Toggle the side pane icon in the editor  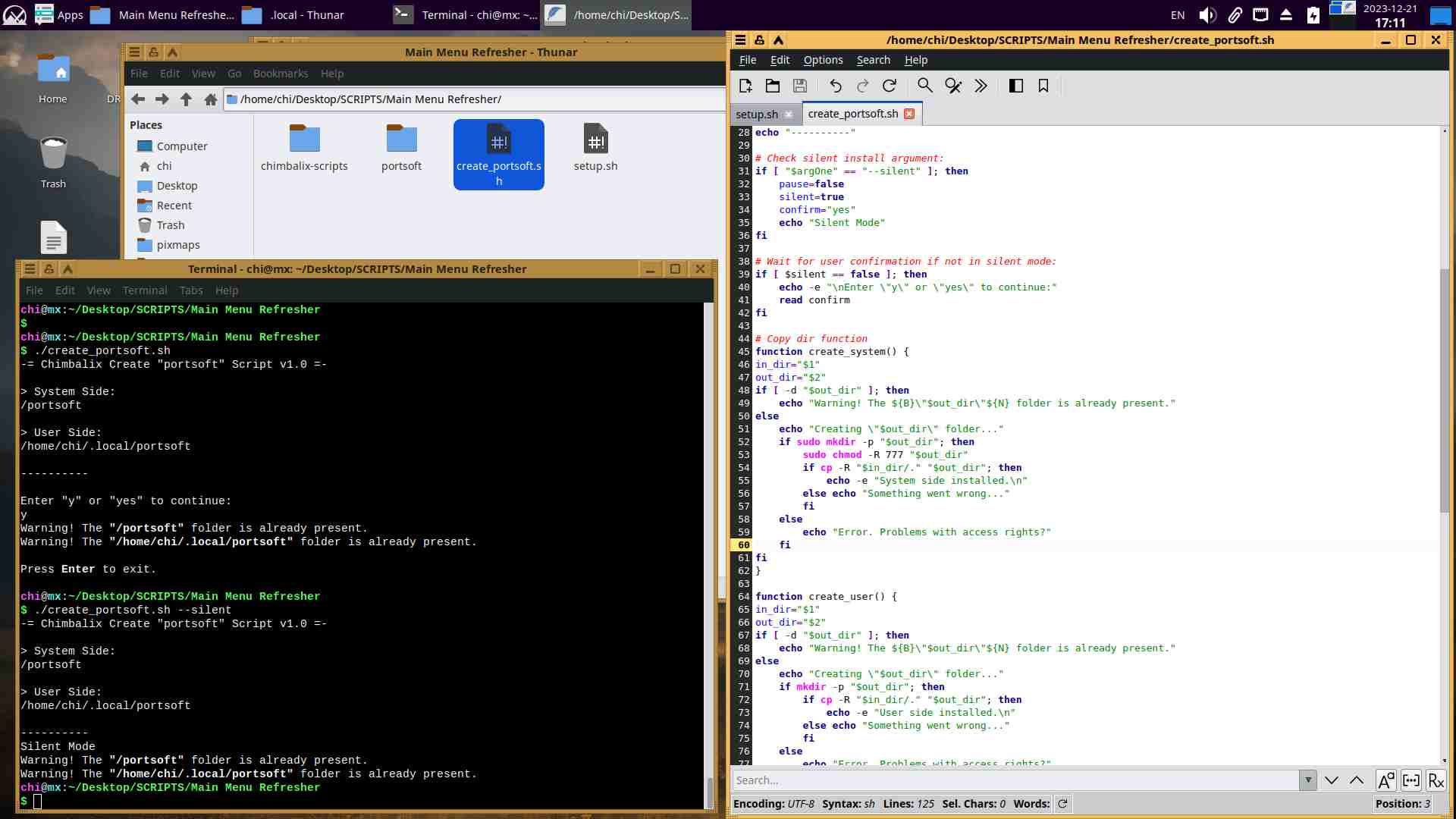coord(1016,86)
